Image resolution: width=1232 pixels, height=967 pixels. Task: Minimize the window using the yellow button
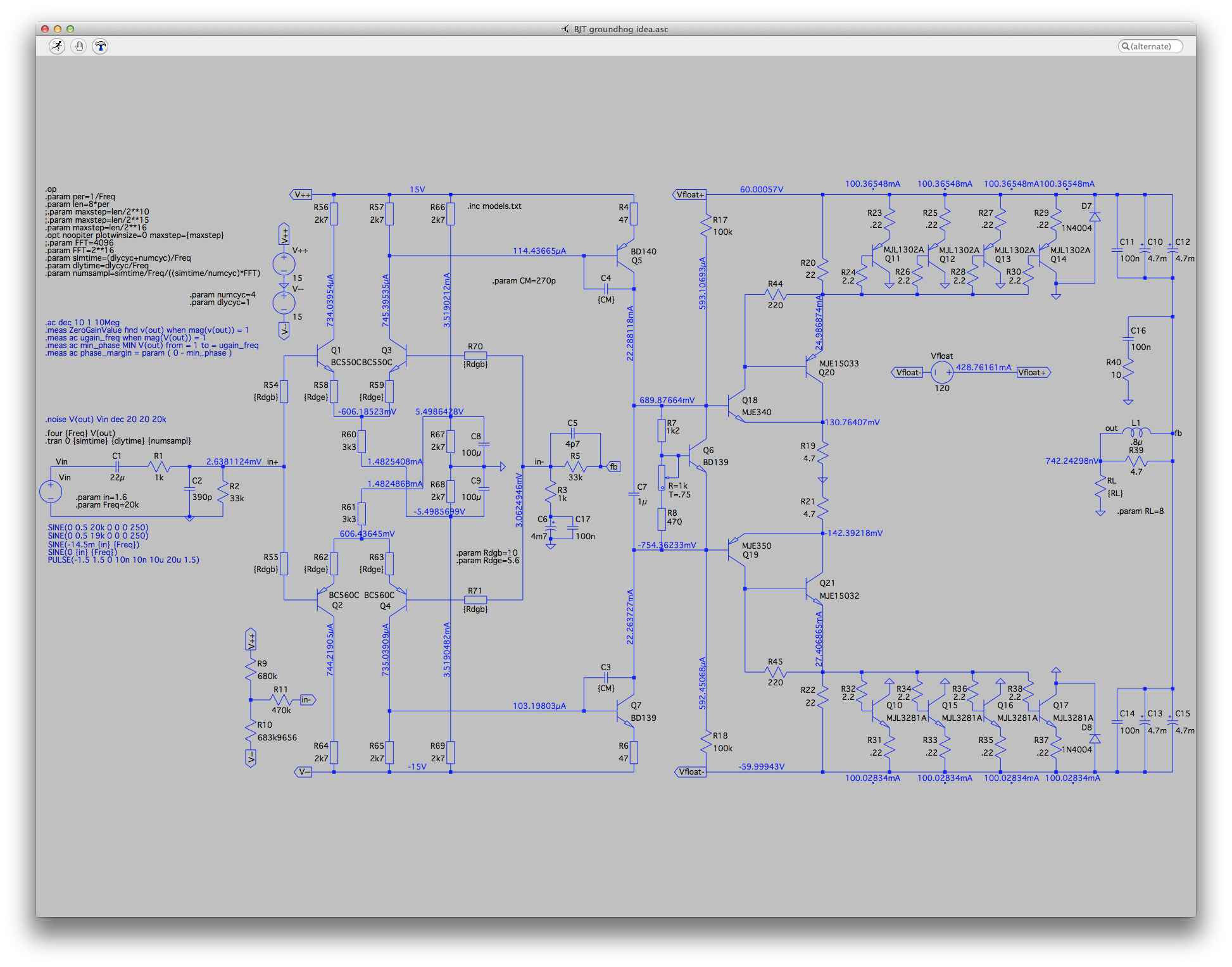58,29
